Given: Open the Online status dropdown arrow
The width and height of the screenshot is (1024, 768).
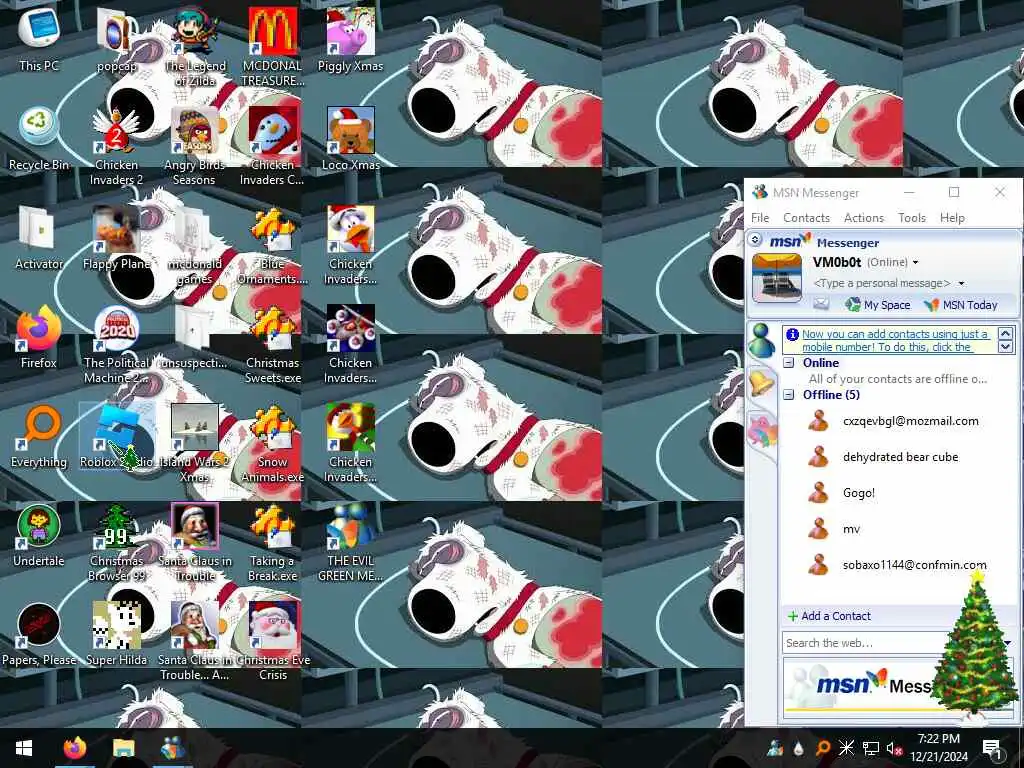Looking at the screenshot, I should (916, 263).
